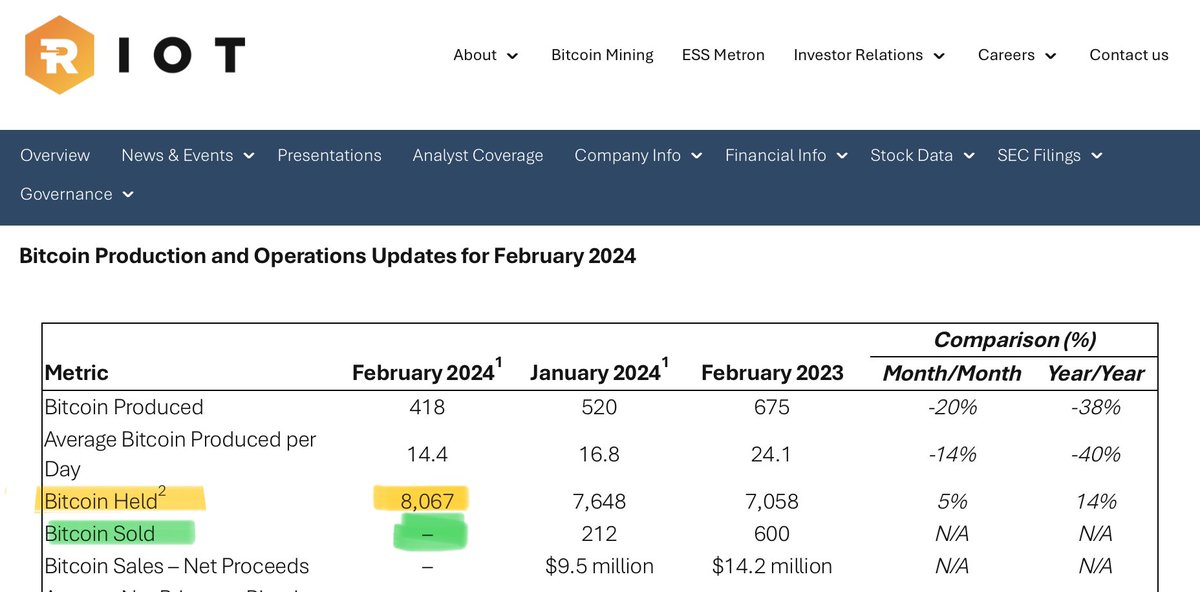This screenshot has width=1200, height=592.
Task: Click the News & Events label
Action: 177,155
